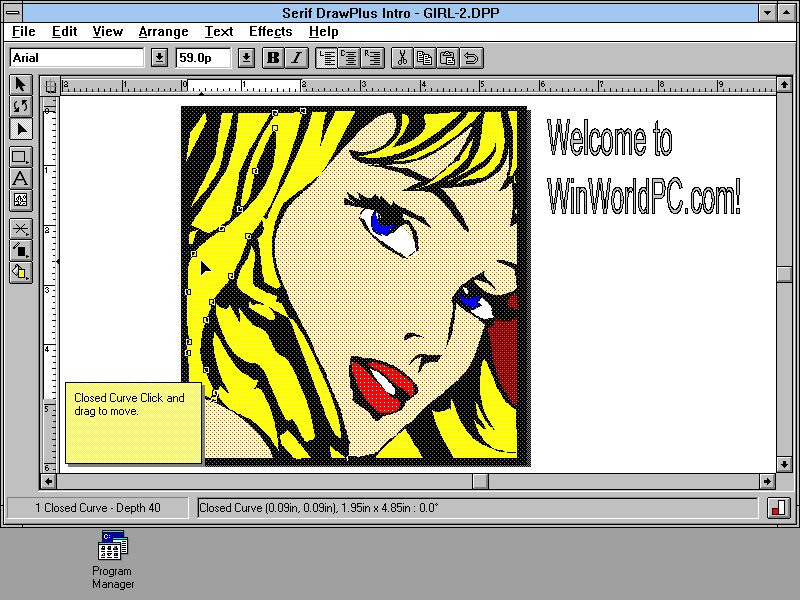Click the horizontal scrollbar left arrow
The image size is (800, 600).
[x=48, y=481]
